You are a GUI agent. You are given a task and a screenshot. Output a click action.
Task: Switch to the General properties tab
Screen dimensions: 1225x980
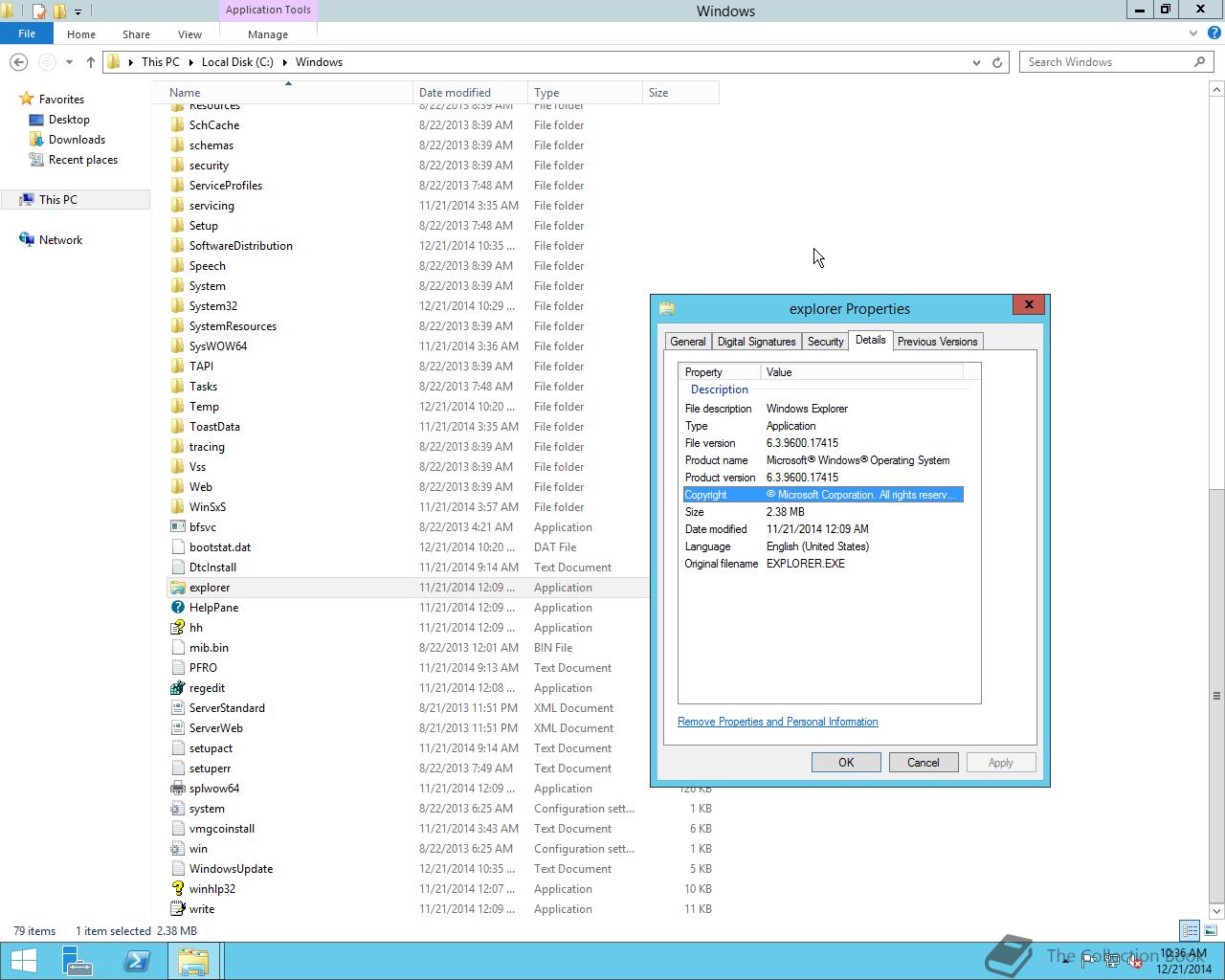(688, 342)
